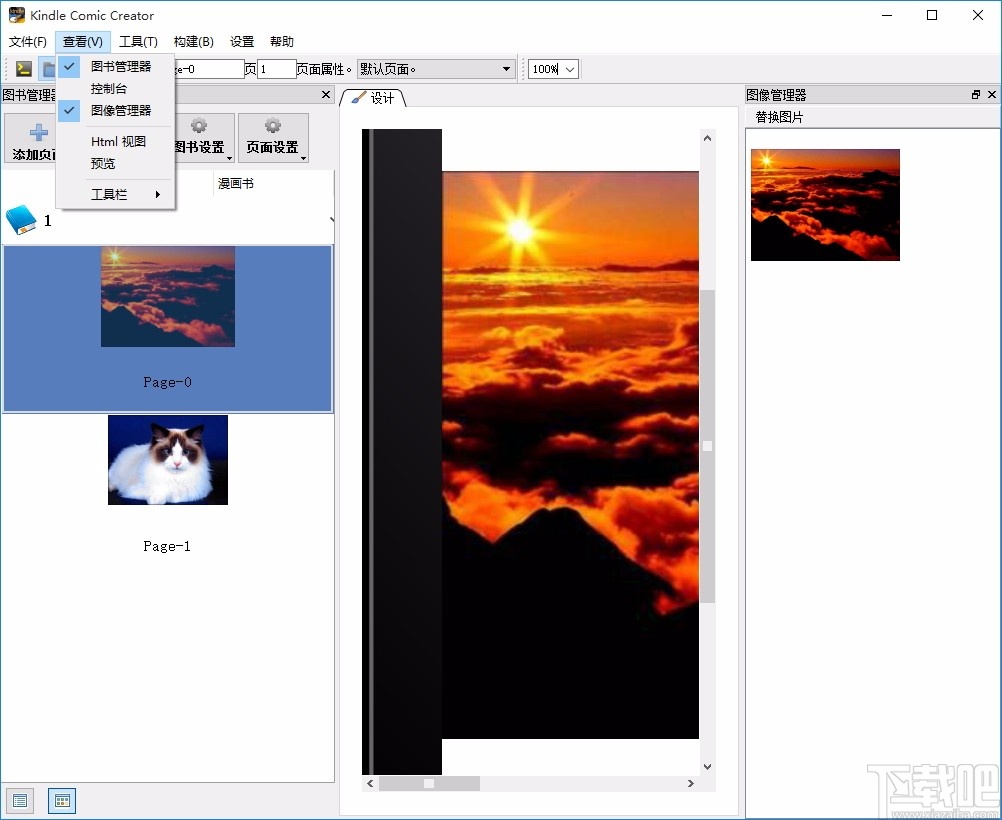Image resolution: width=1002 pixels, height=820 pixels.
Task: Open the 设置 menu
Action: [242, 42]
